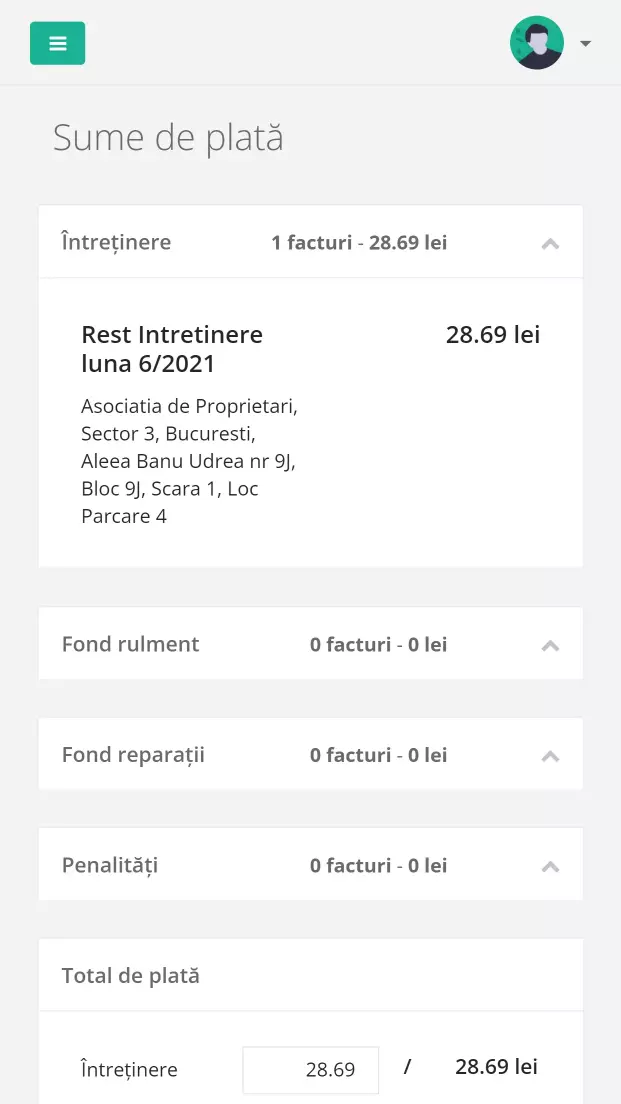Screen dimensions: 621x1104
Task: Collapse the Întreținere section chevron
Action: pyautogui.click(x=550, y=243)
